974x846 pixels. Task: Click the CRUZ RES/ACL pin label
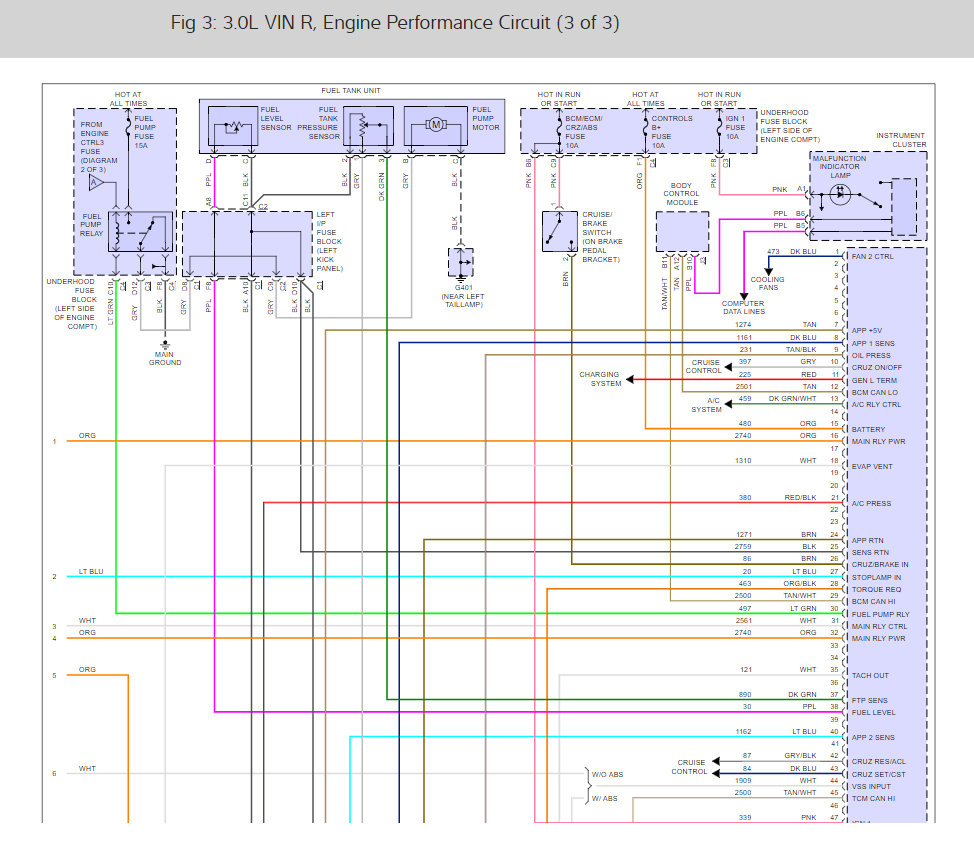tap(878, 762)
